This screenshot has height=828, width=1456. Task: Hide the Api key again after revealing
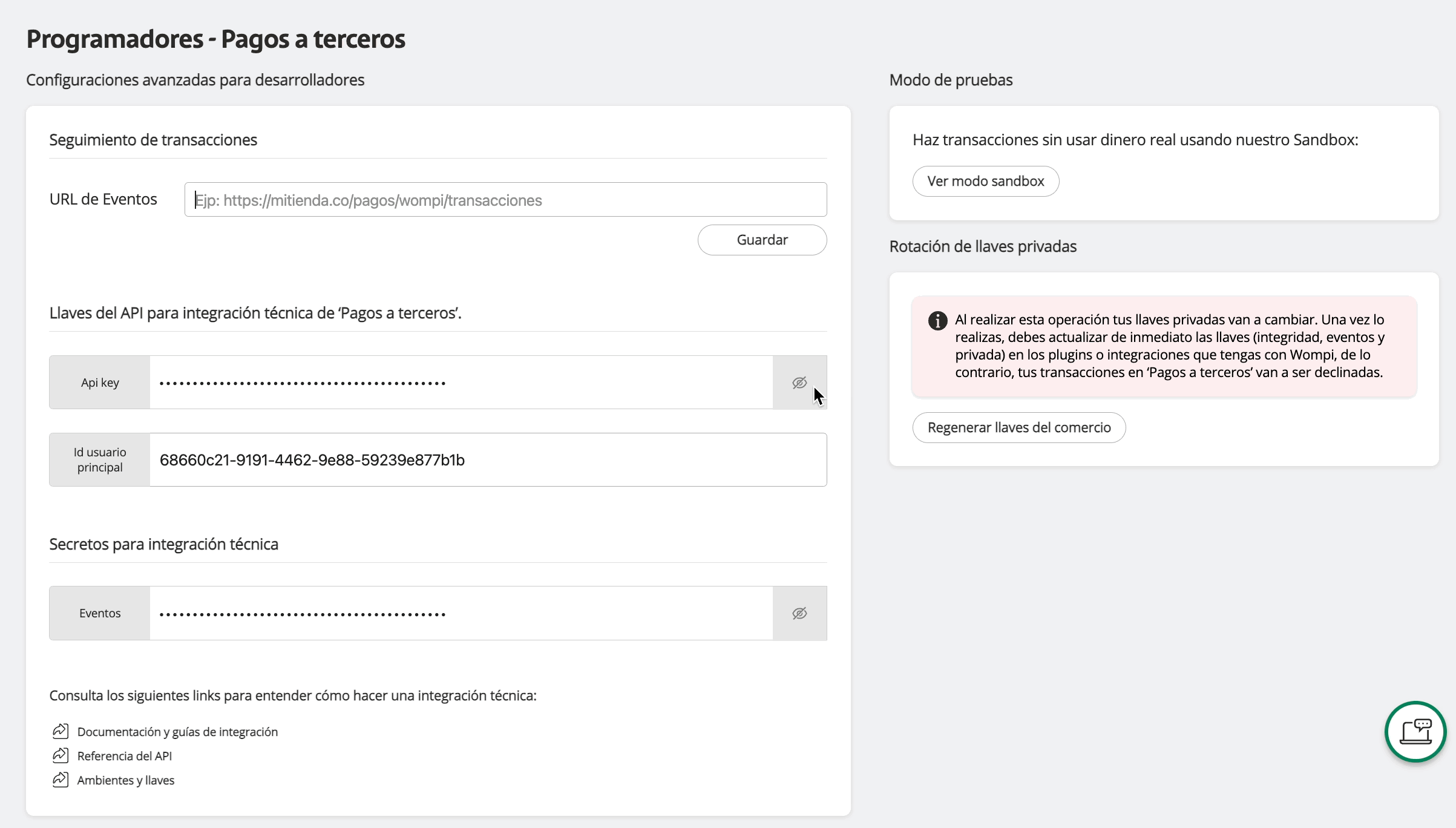pyautogui.click(x=799, y=382)
